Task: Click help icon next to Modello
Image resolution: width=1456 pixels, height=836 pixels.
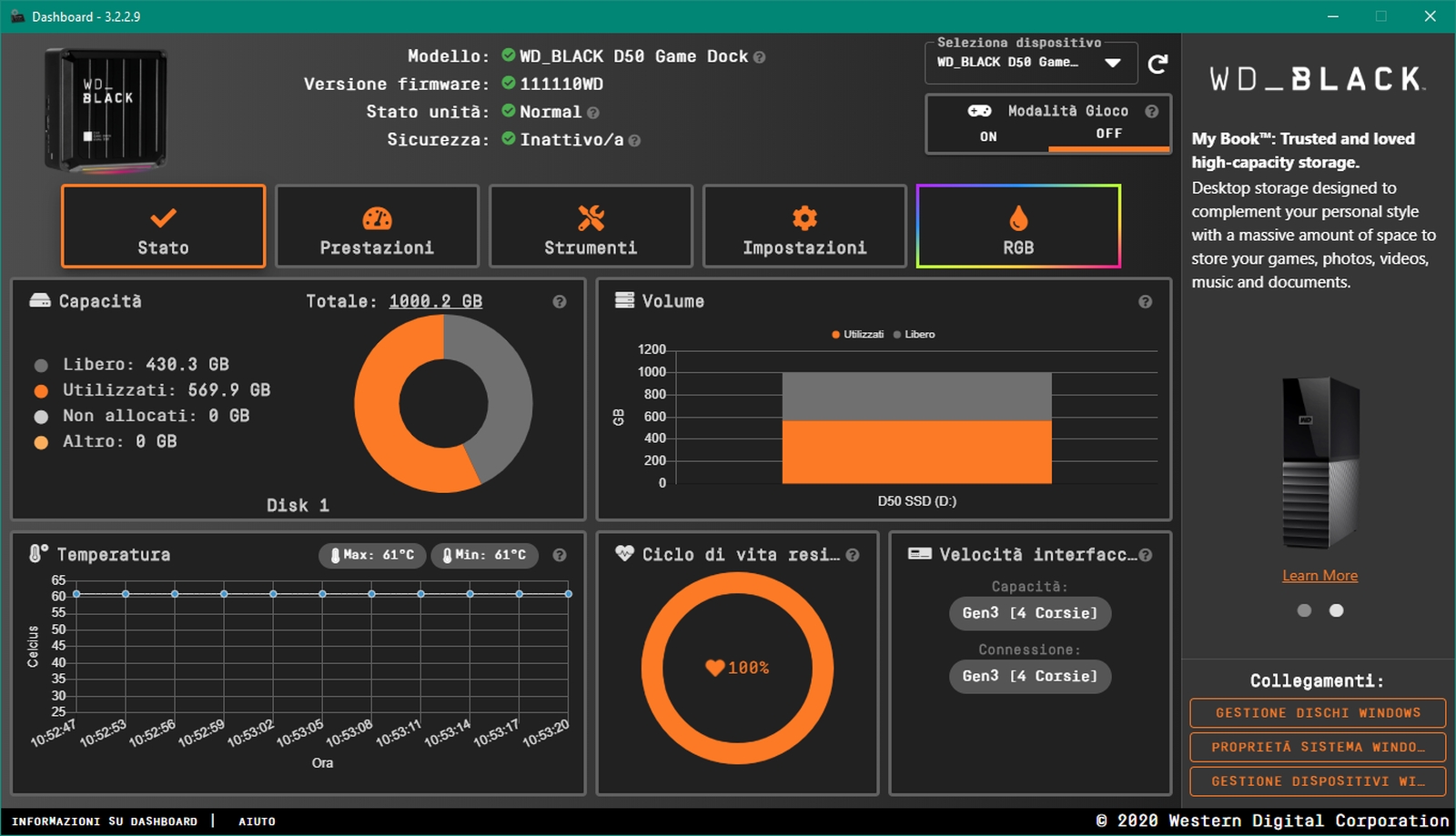Action: (x=759, y=57)
